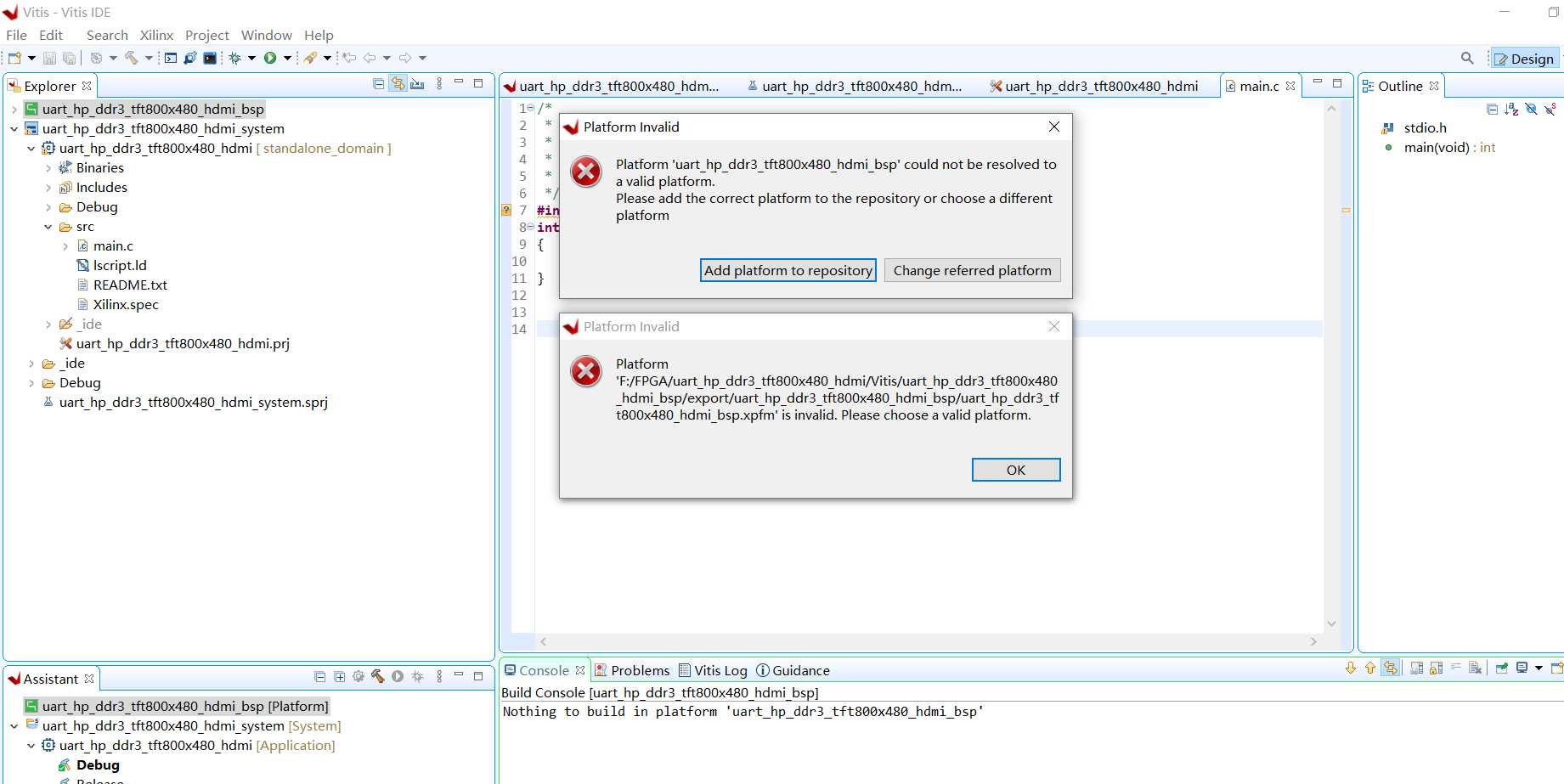Switch to the Vitis Log tab
The height and width of the screenshot is (784, 1564).
713,670
